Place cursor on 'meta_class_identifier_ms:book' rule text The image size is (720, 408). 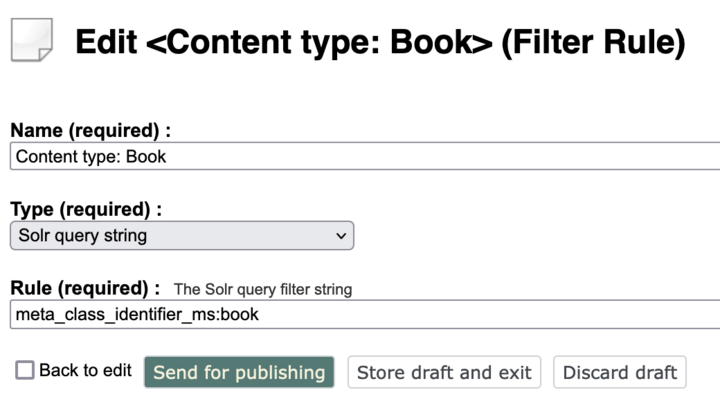click(x=137, y=314)
